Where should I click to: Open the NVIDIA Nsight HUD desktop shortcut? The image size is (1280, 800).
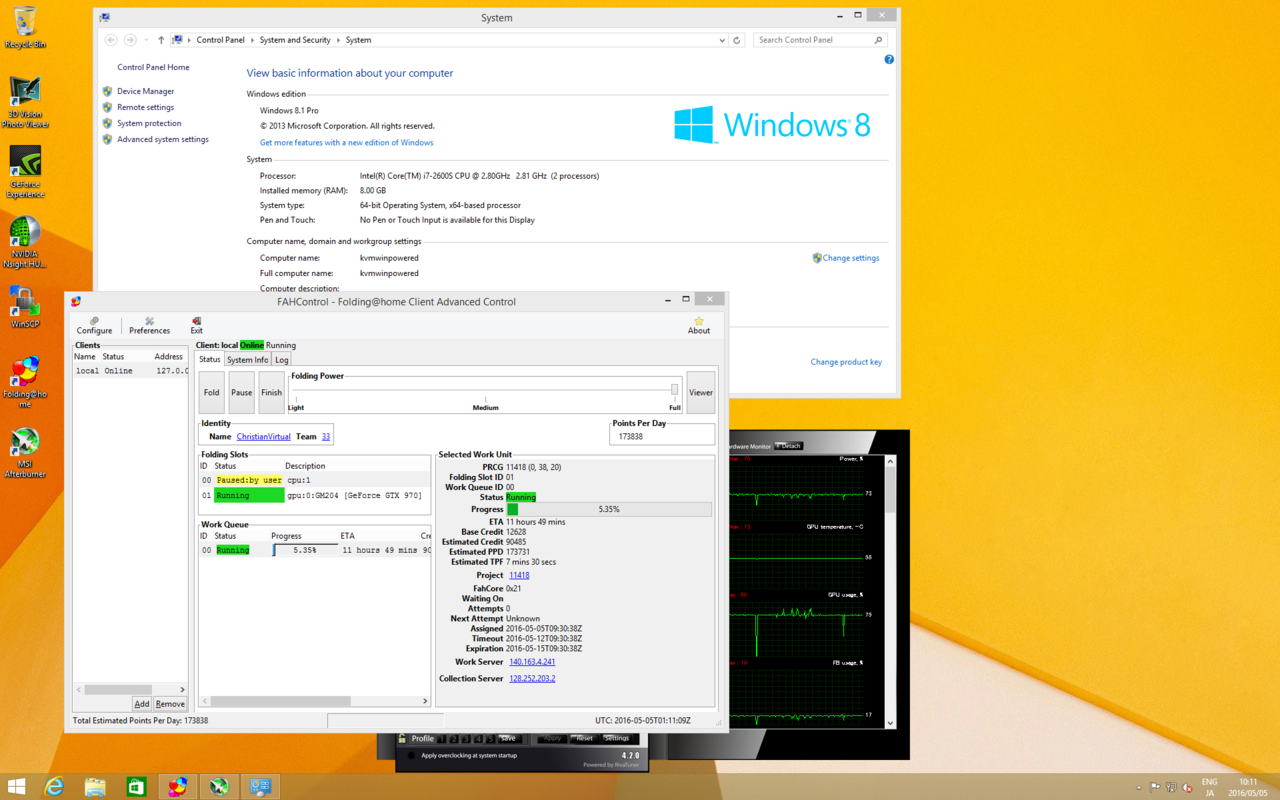coord(25,243)
